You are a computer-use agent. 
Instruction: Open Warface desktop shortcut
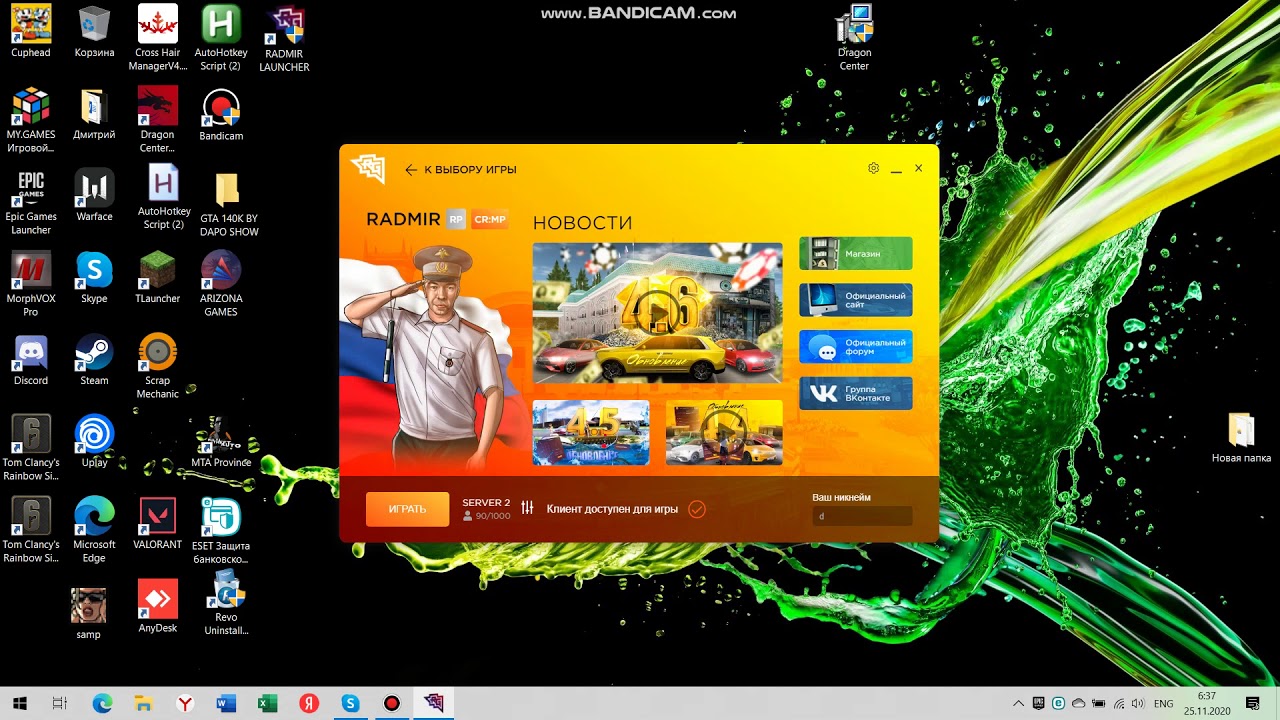(x=94, y=196)
